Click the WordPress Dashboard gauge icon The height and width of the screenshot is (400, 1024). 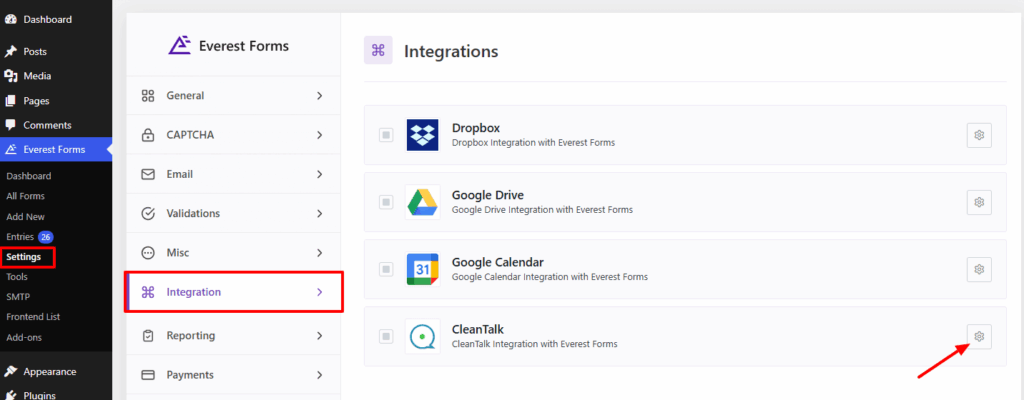(x=10, y=20)
